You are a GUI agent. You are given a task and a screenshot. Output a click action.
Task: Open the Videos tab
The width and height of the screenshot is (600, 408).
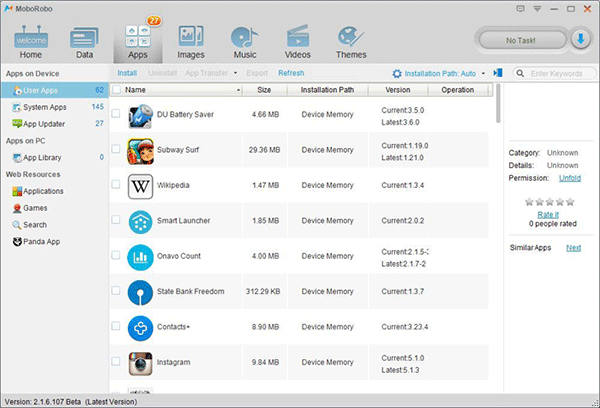[x=298, y=42]
